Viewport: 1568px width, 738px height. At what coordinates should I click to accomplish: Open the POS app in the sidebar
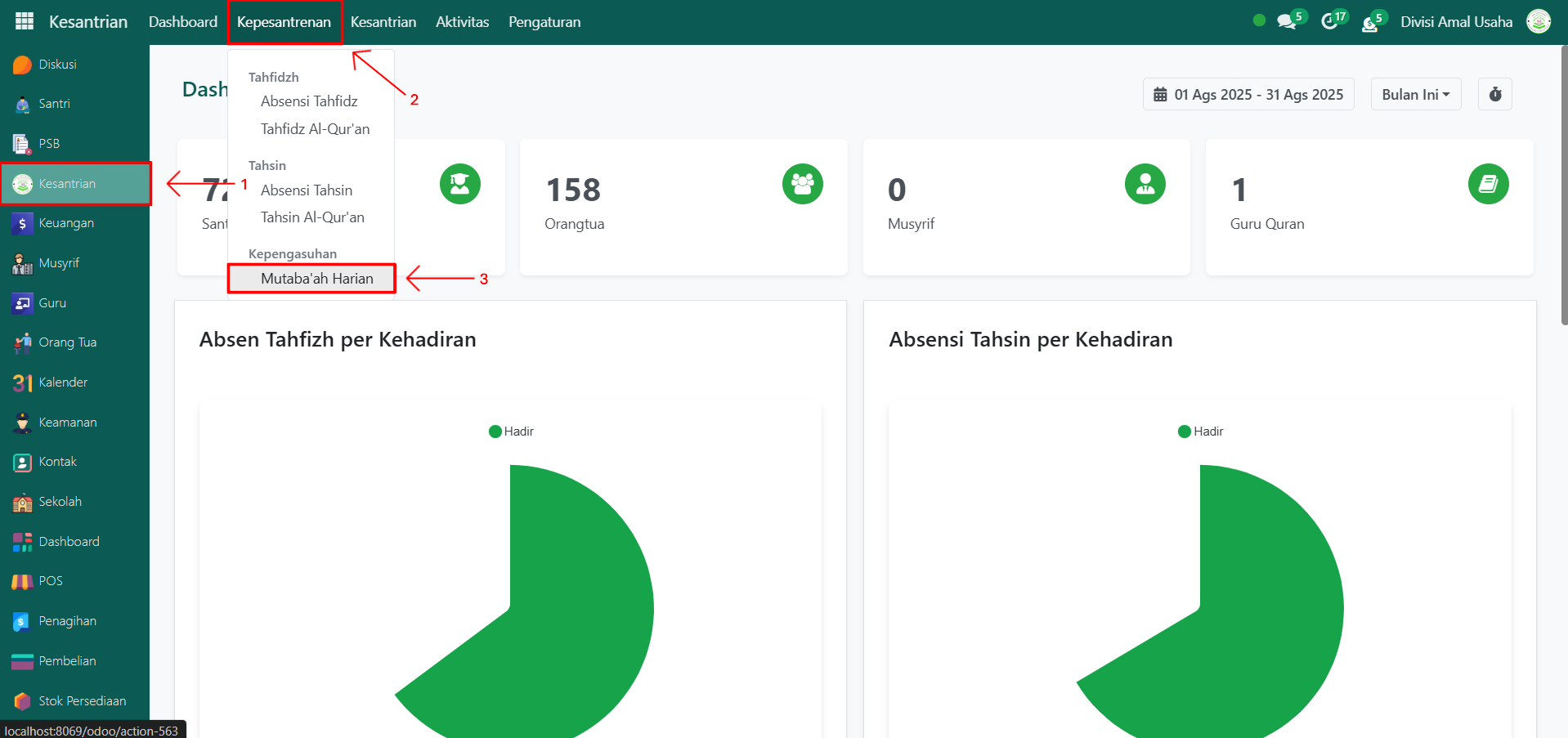pyautogui.click(x=50, y=581)
